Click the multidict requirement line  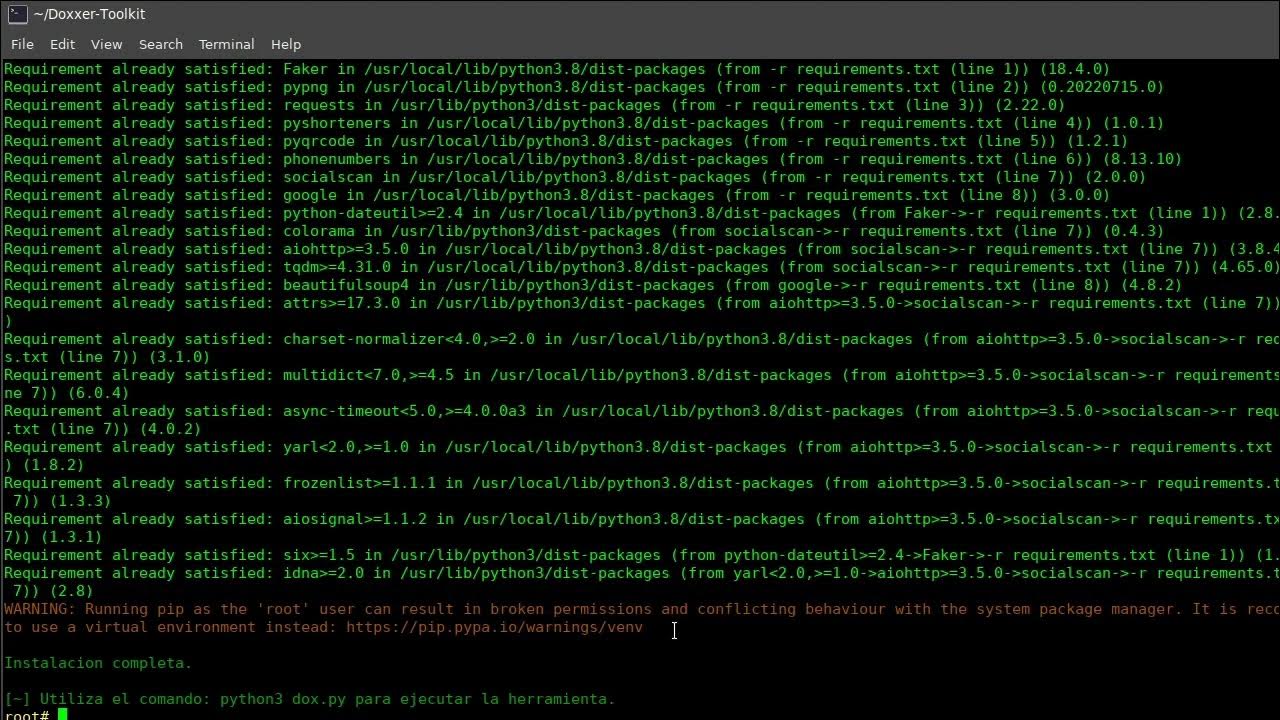click(640, 384)
